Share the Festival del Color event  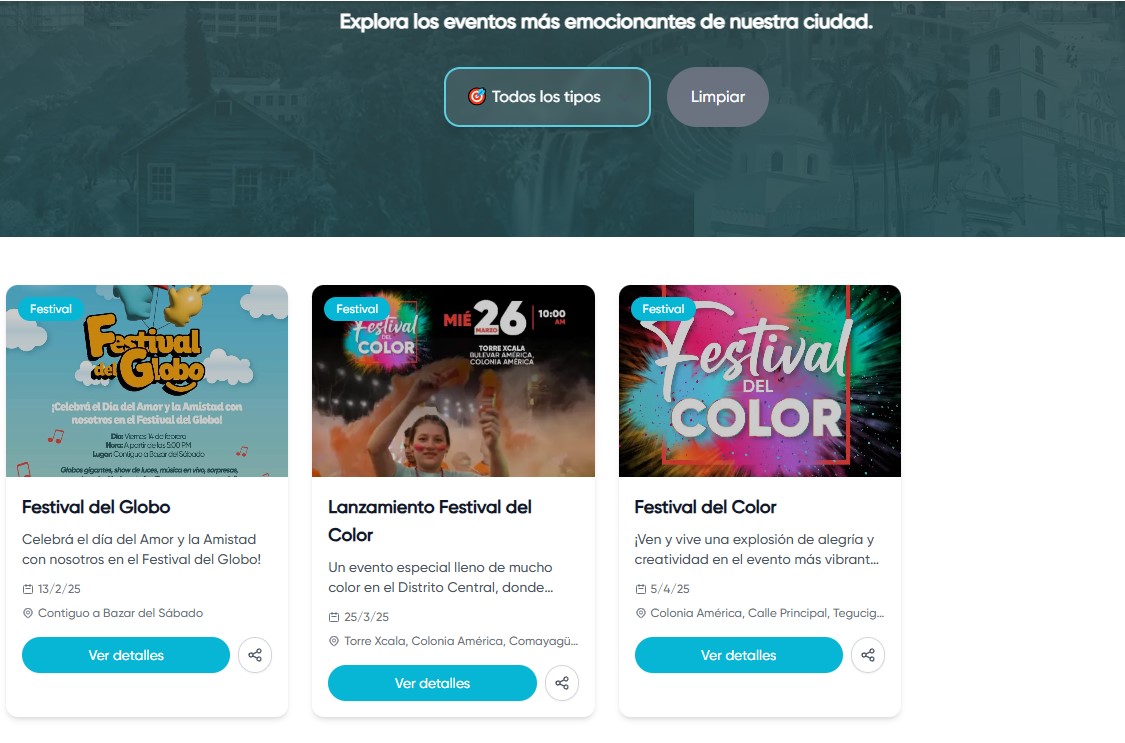tap(867, 655)
